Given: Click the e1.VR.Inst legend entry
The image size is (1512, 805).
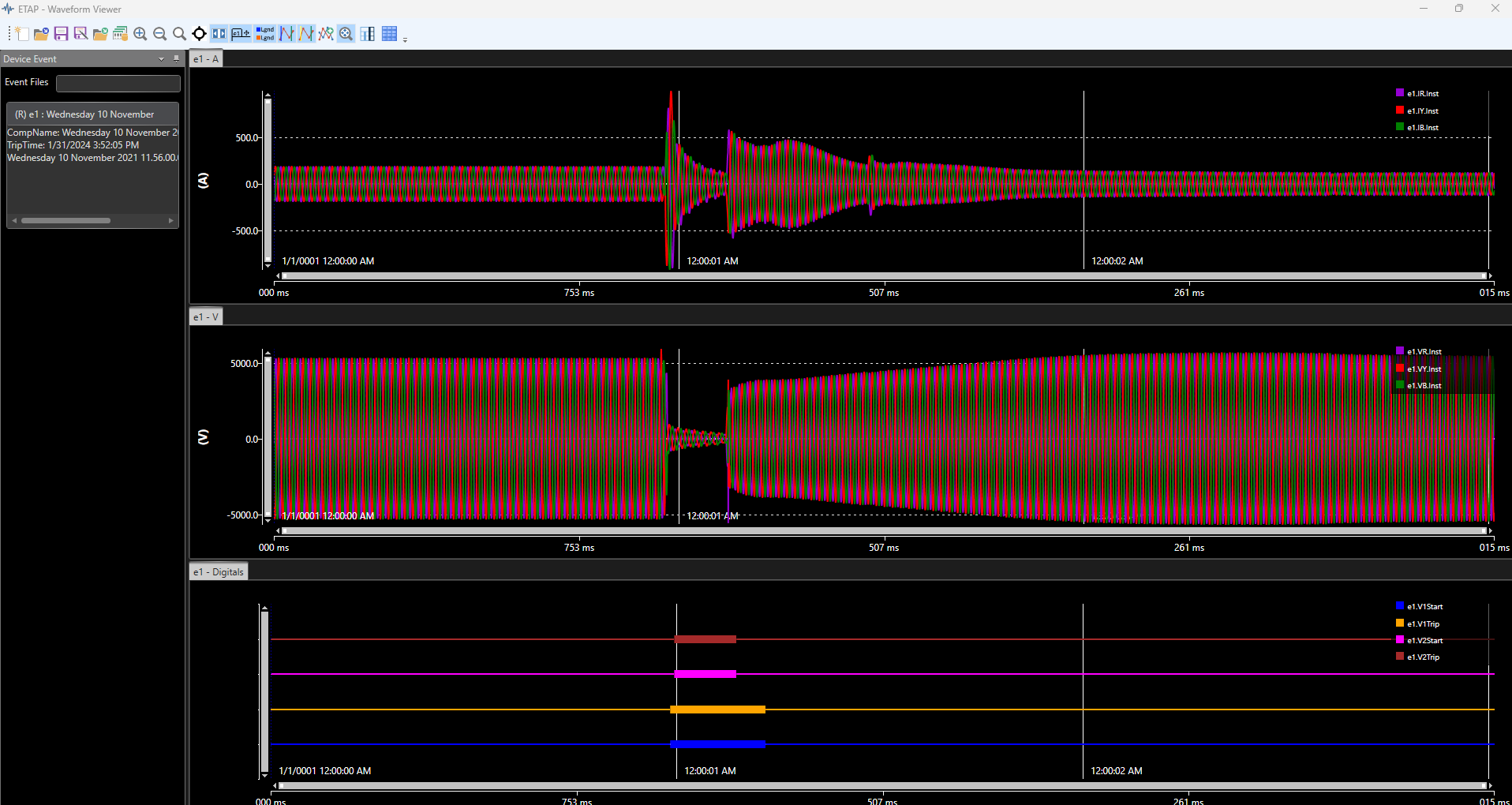Looking at the screenshot, I should 1425,351.
